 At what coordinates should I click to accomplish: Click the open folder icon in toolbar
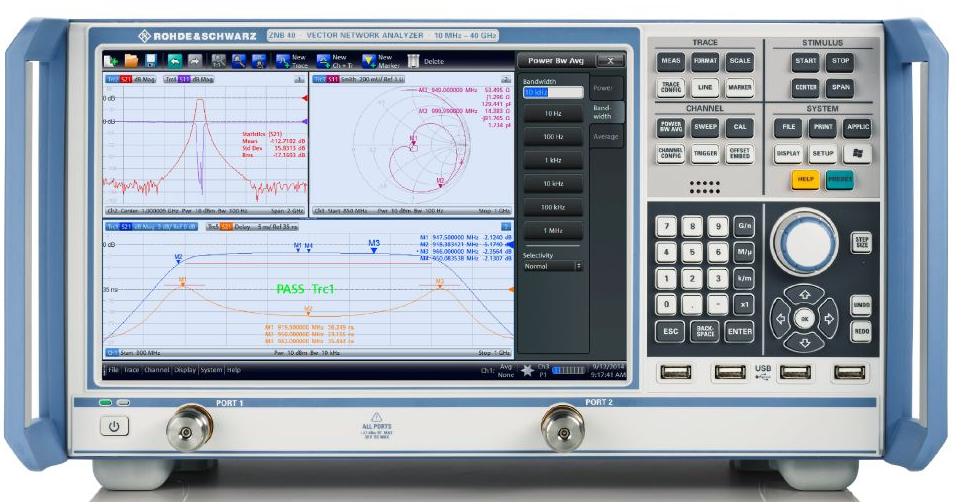point(130,61)
